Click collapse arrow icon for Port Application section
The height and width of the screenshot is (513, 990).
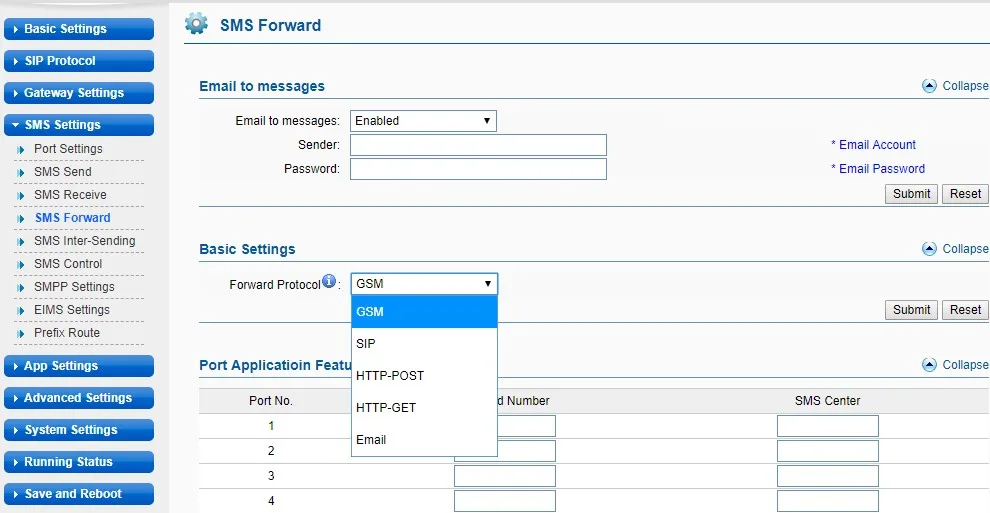pos(929,365)
